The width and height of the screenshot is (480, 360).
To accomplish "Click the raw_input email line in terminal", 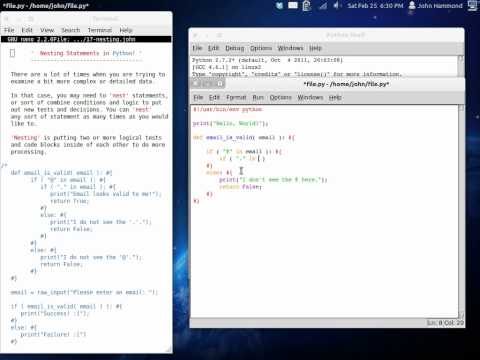I will point(85,292).
